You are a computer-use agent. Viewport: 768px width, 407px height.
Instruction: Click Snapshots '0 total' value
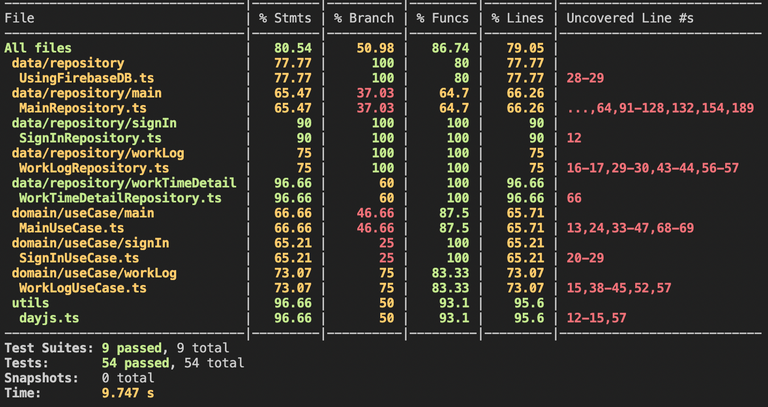point(128,378)
